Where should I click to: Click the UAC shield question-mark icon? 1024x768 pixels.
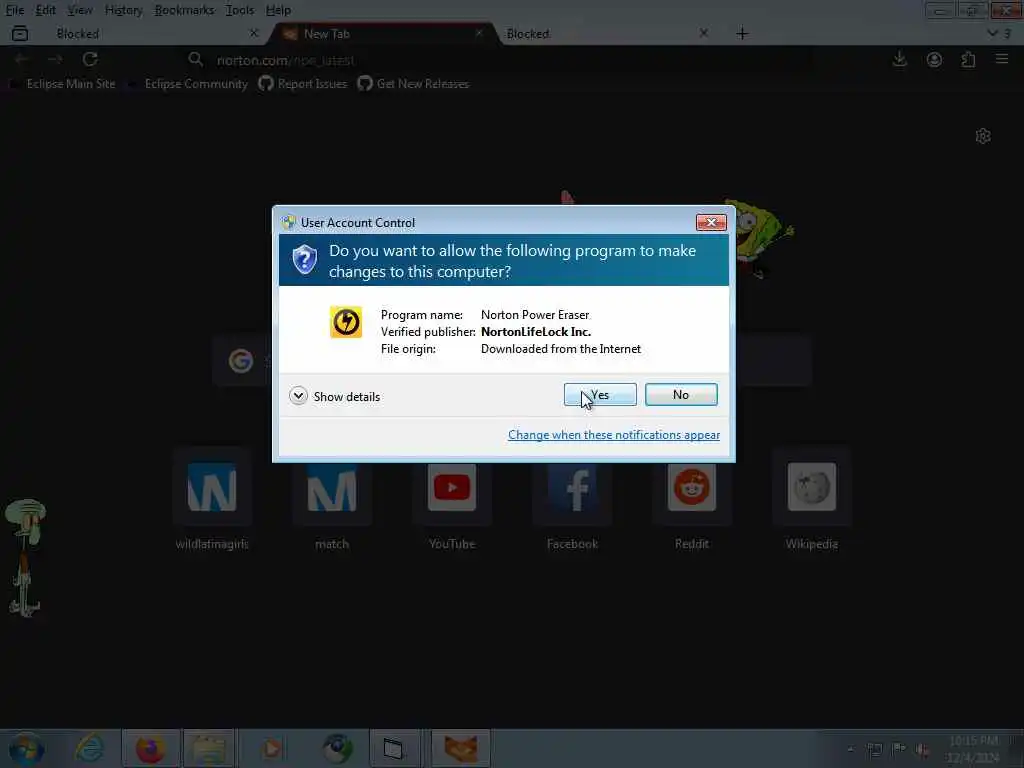[x=304, y=260]
